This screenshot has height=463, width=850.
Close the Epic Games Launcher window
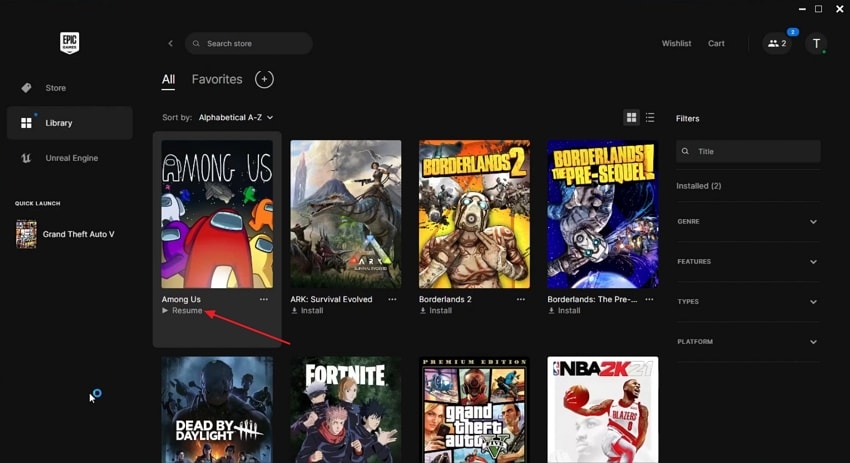tap(840, 9)
